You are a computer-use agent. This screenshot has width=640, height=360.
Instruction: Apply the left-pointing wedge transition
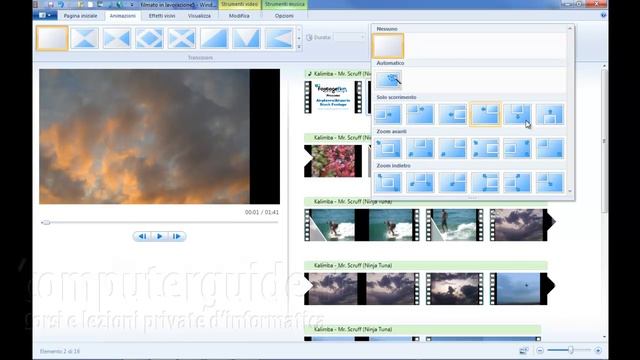(x=279, y=38)
